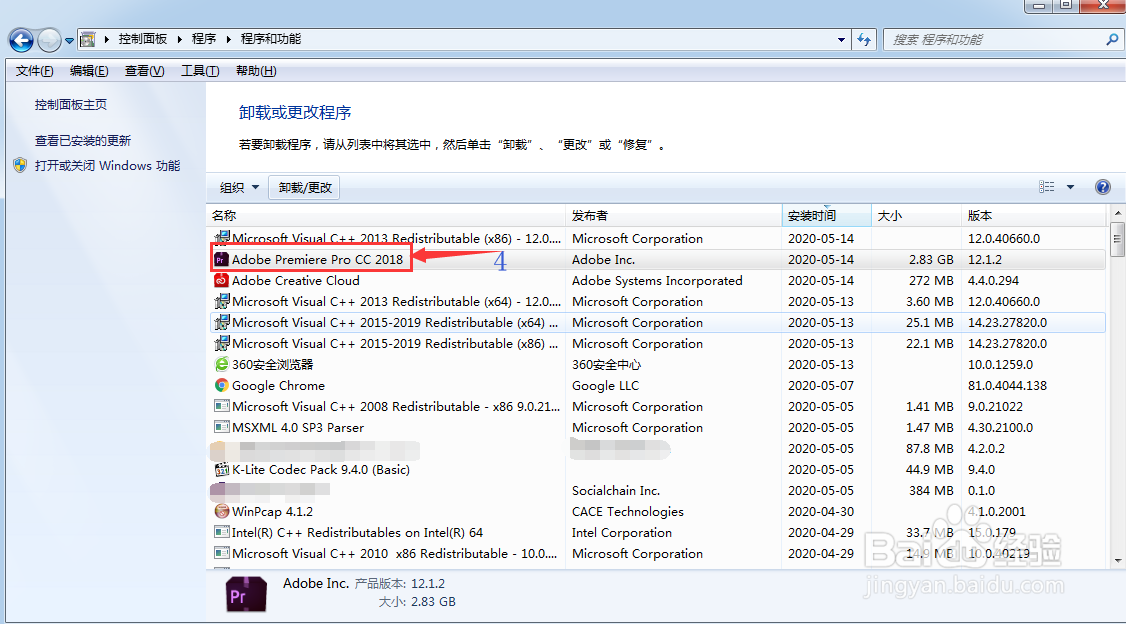
Task: Click 程序 breadcrumb in address bar
Action: [204, 39]
